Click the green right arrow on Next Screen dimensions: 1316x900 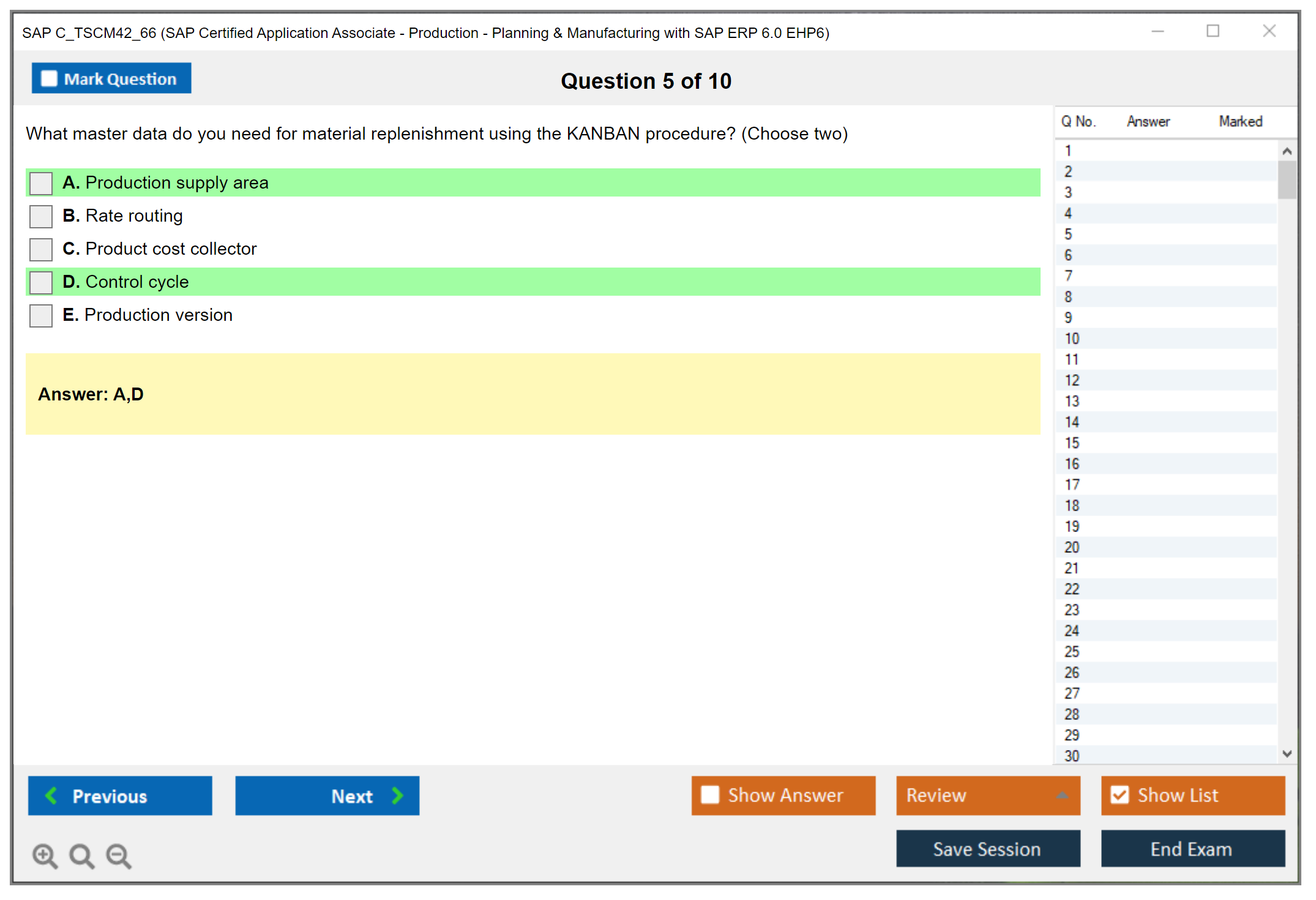397,795
